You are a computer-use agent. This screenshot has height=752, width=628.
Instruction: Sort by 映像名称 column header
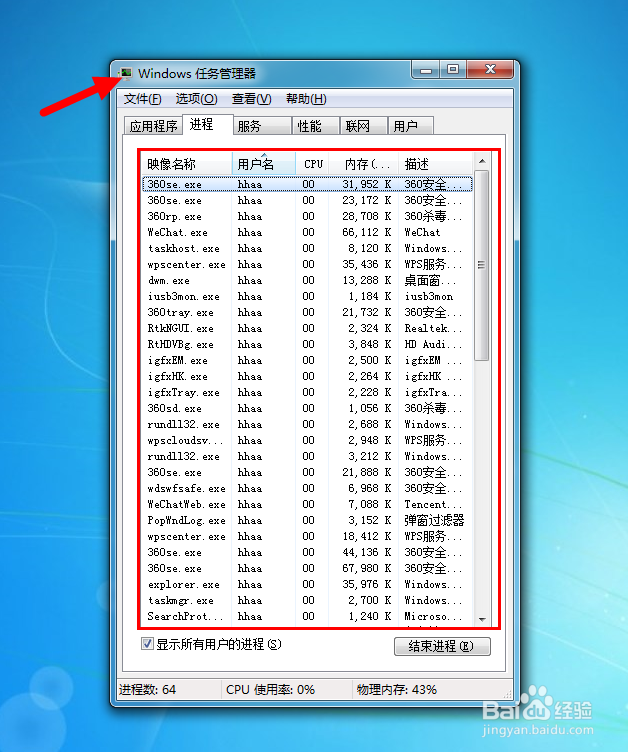coord(187,164)
